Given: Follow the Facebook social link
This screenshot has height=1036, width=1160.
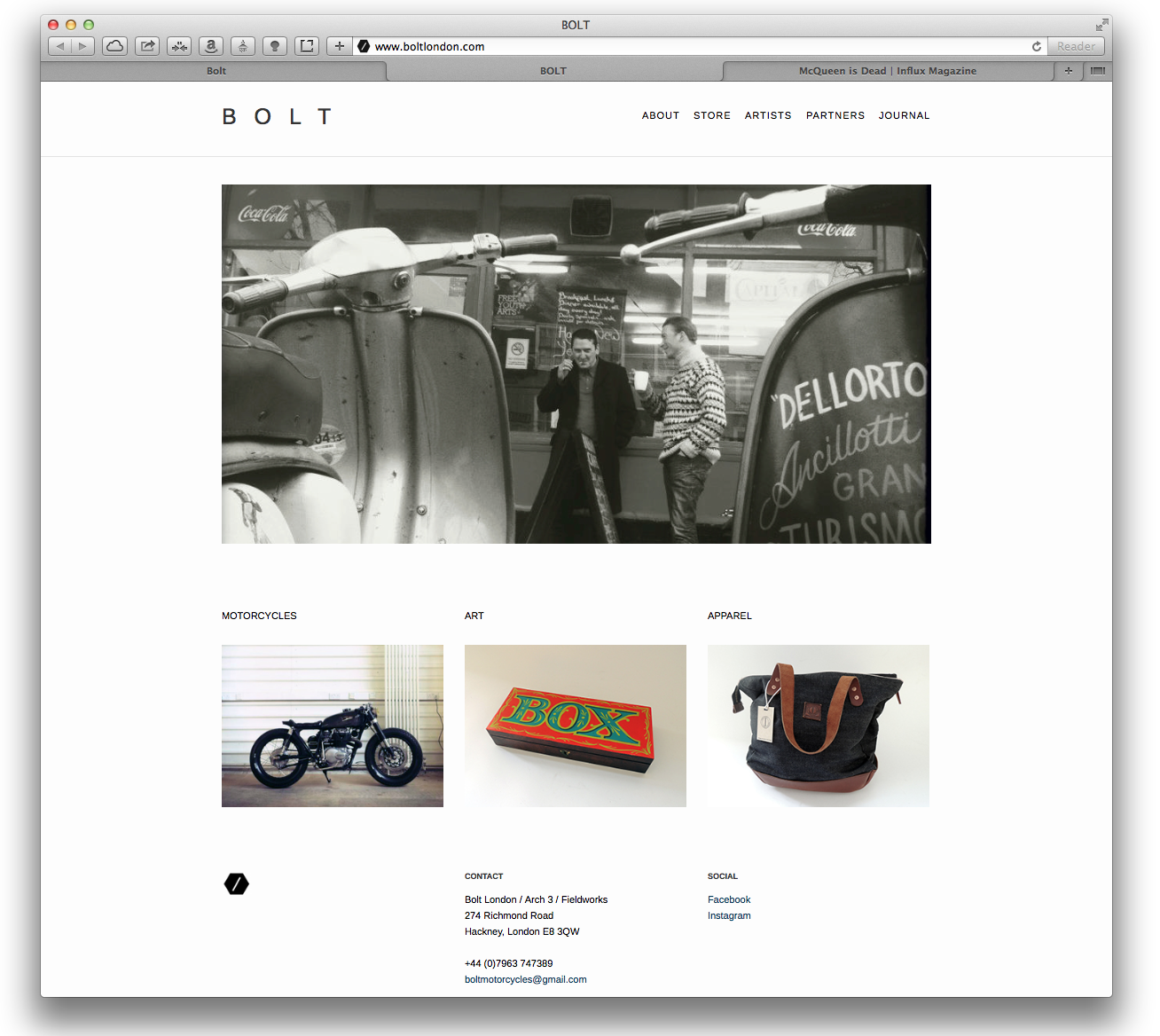Looking at the screenshot, I should click(729, 899).
